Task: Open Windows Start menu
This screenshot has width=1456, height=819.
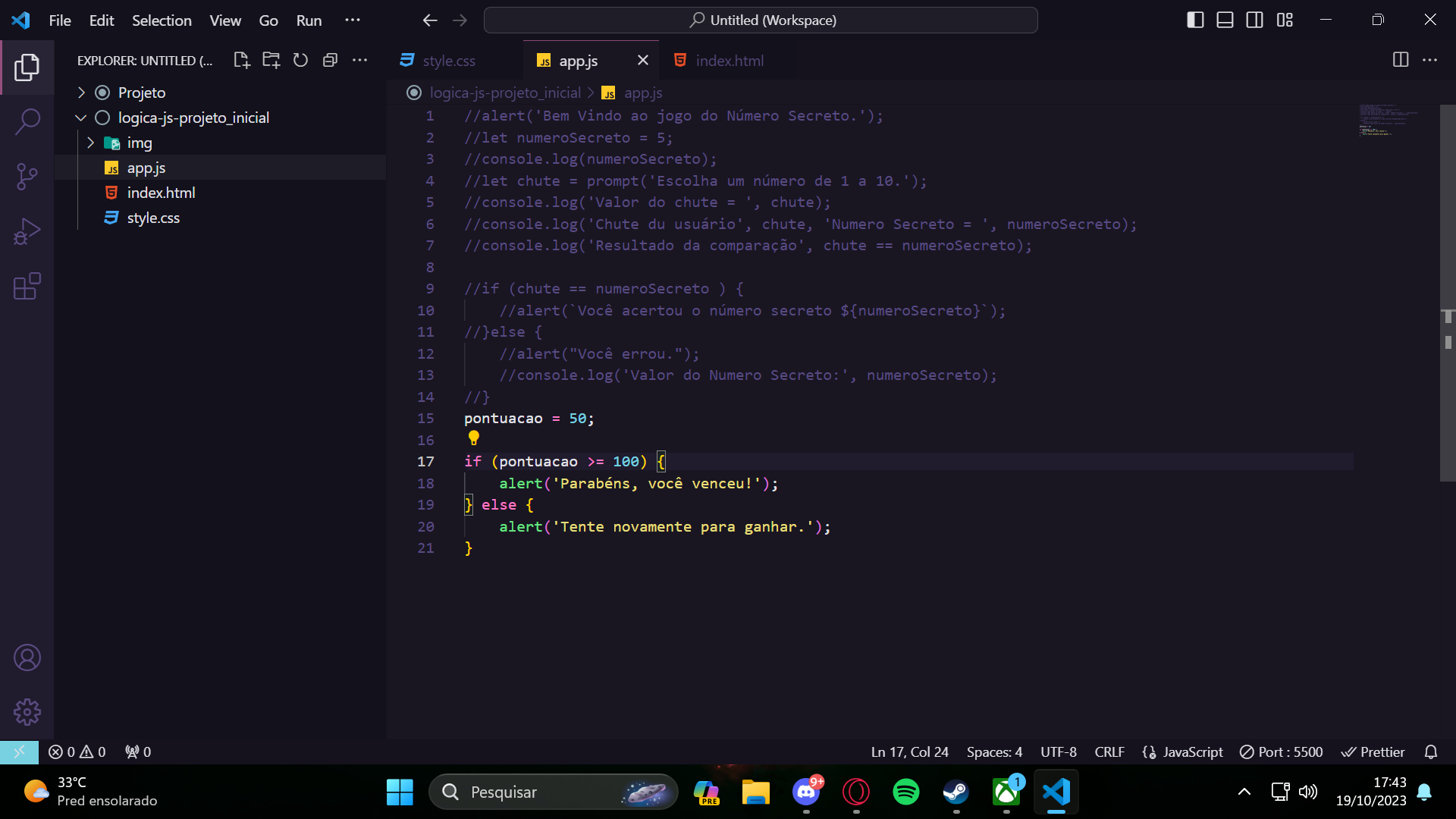Action: (400, 792)
